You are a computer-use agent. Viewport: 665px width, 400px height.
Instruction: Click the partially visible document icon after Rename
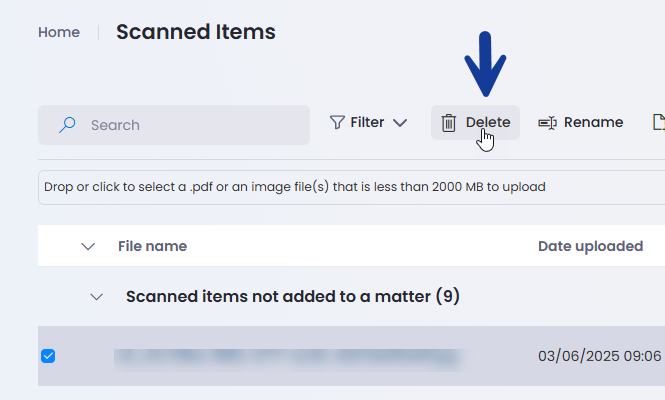(x=659, y=122)
